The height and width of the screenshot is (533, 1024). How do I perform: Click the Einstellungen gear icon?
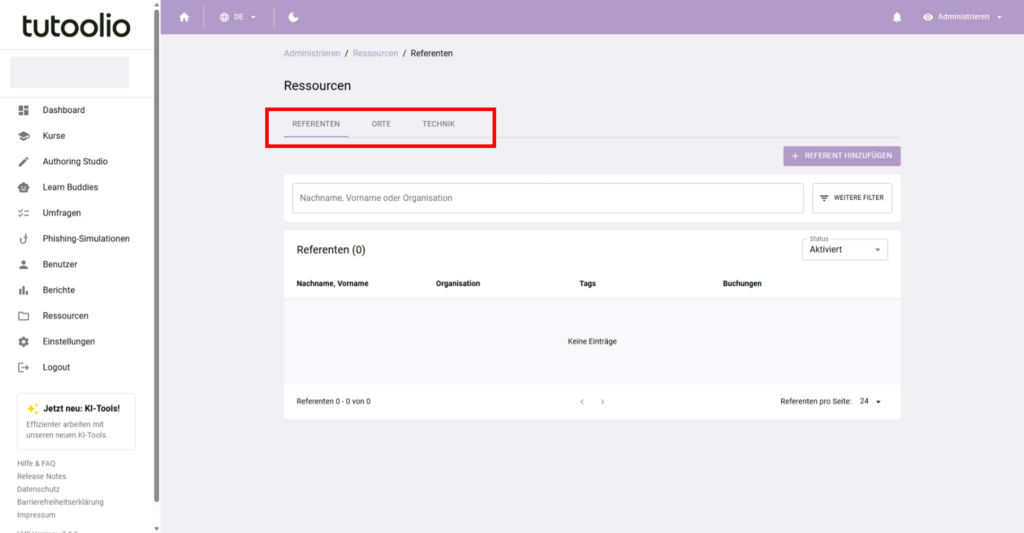[24, 342]
